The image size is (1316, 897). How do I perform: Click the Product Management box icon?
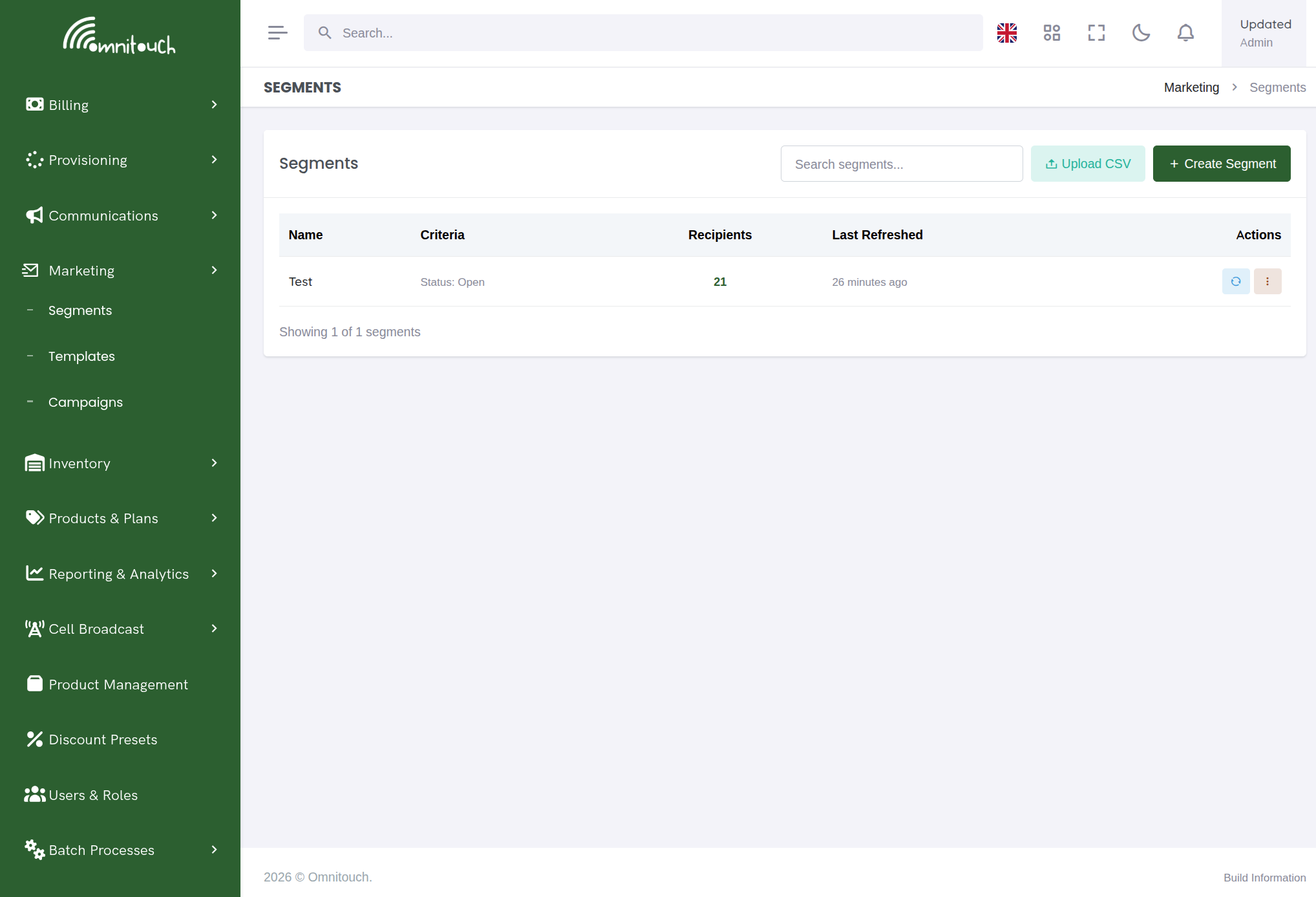[34, 684]
